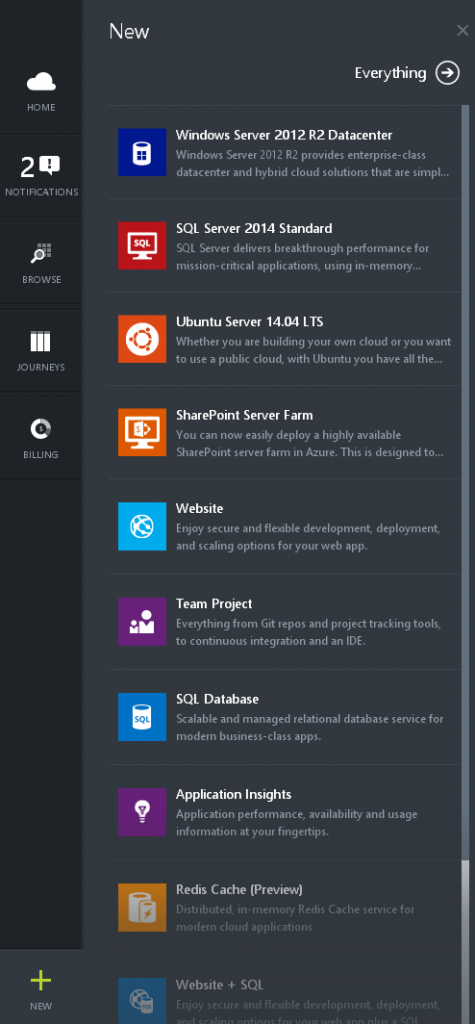
Task: Click the SharePoint Server Farm title
Action: pyautogui.click(x=244, y=415)
